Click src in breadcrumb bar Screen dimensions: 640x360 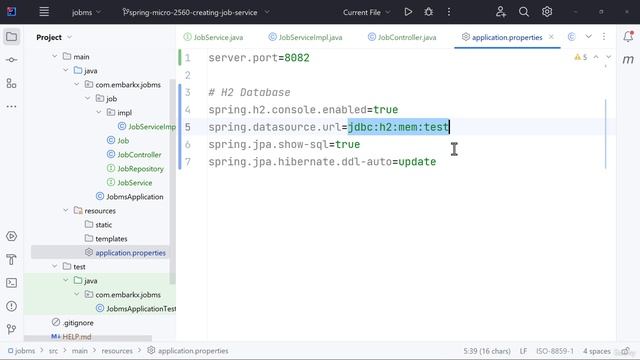[53, 351]
